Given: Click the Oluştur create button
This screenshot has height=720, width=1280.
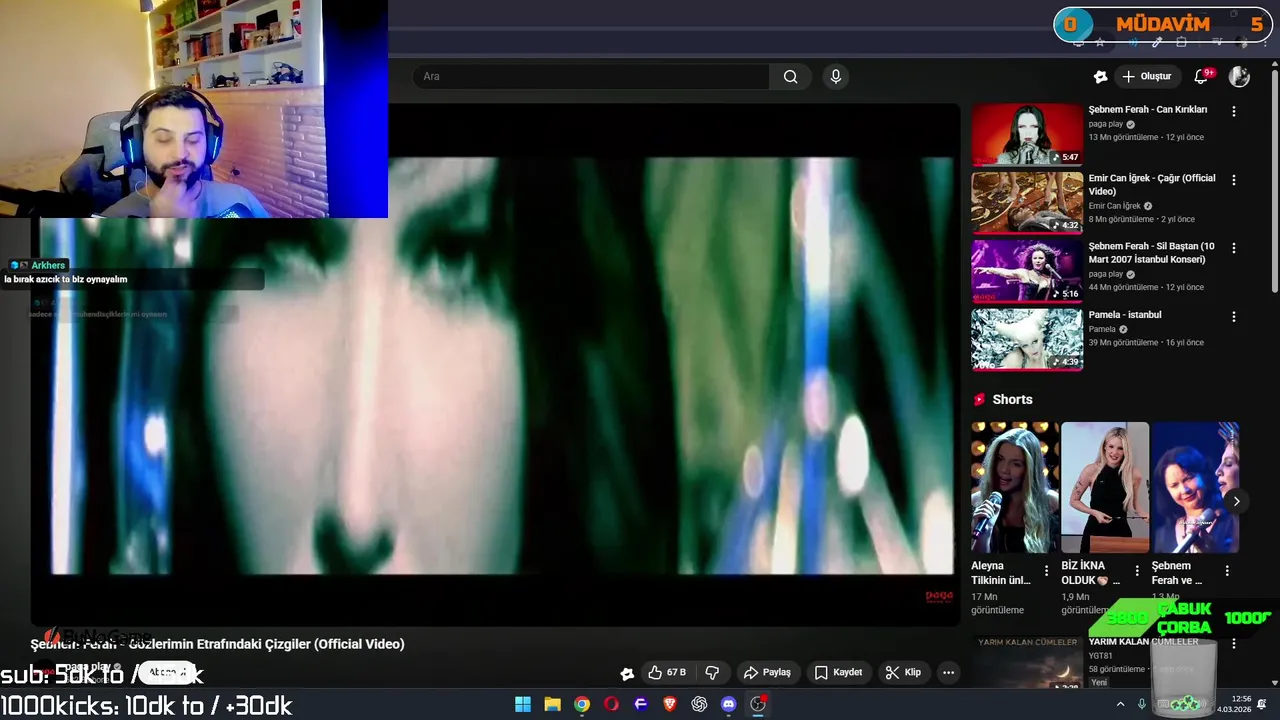Looking at the screenshot, I should tap(1146, 77).
